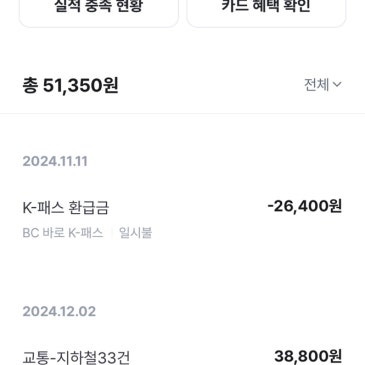Open the K-패스 환급금 transaction

coord(182,219)
